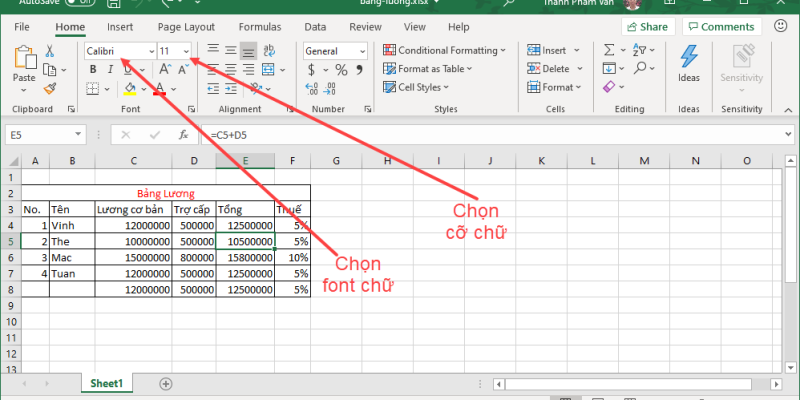This screenshot has height=400, width=800.
Task: Click the Insert Function fx icon
Action: pos(183,134)
